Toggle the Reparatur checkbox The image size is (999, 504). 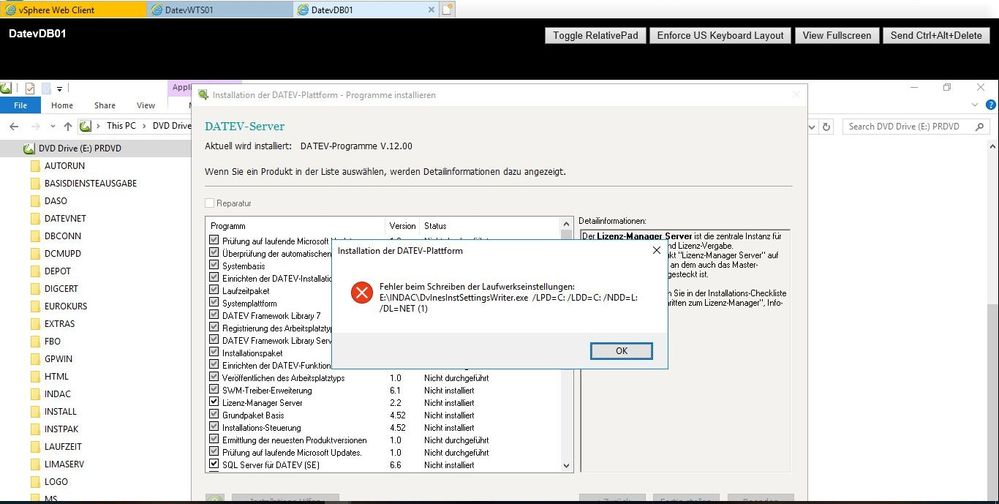pos(210,203)
